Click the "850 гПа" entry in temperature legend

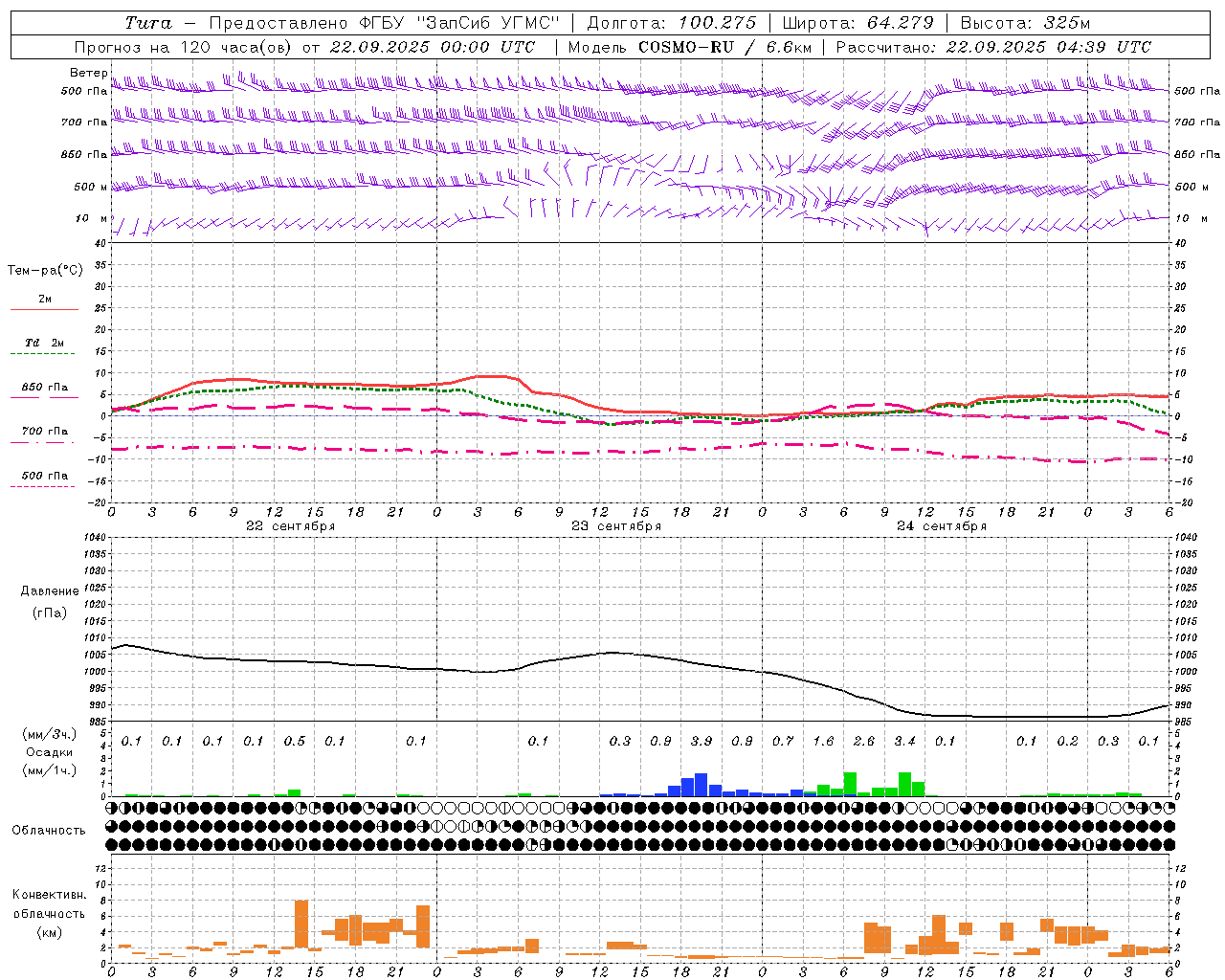pos(45,388)
